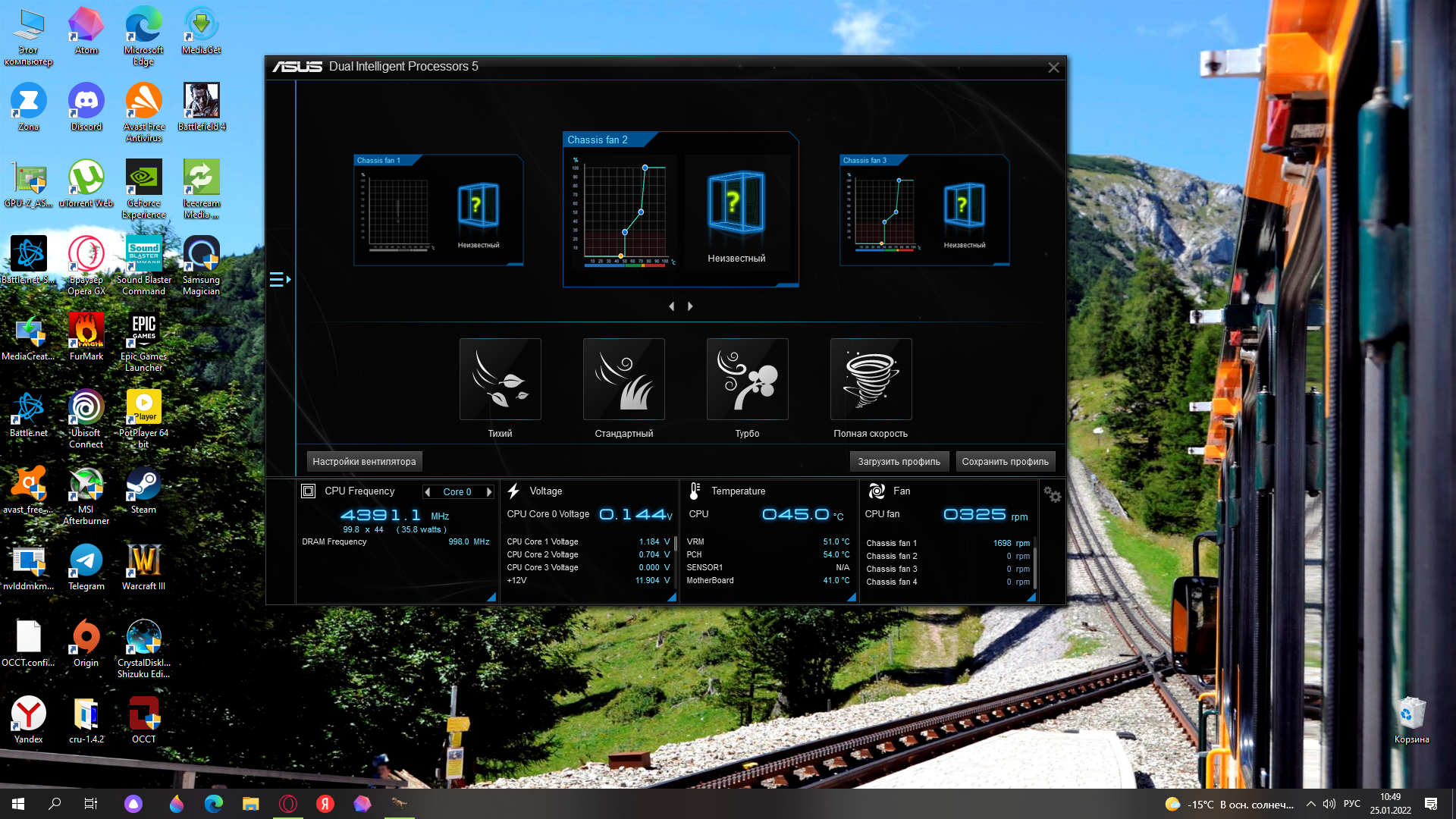The height and width of the screenshot is (819, 1456).
Task: Select the Chassis fan 3 card
Action: point(924,210)
